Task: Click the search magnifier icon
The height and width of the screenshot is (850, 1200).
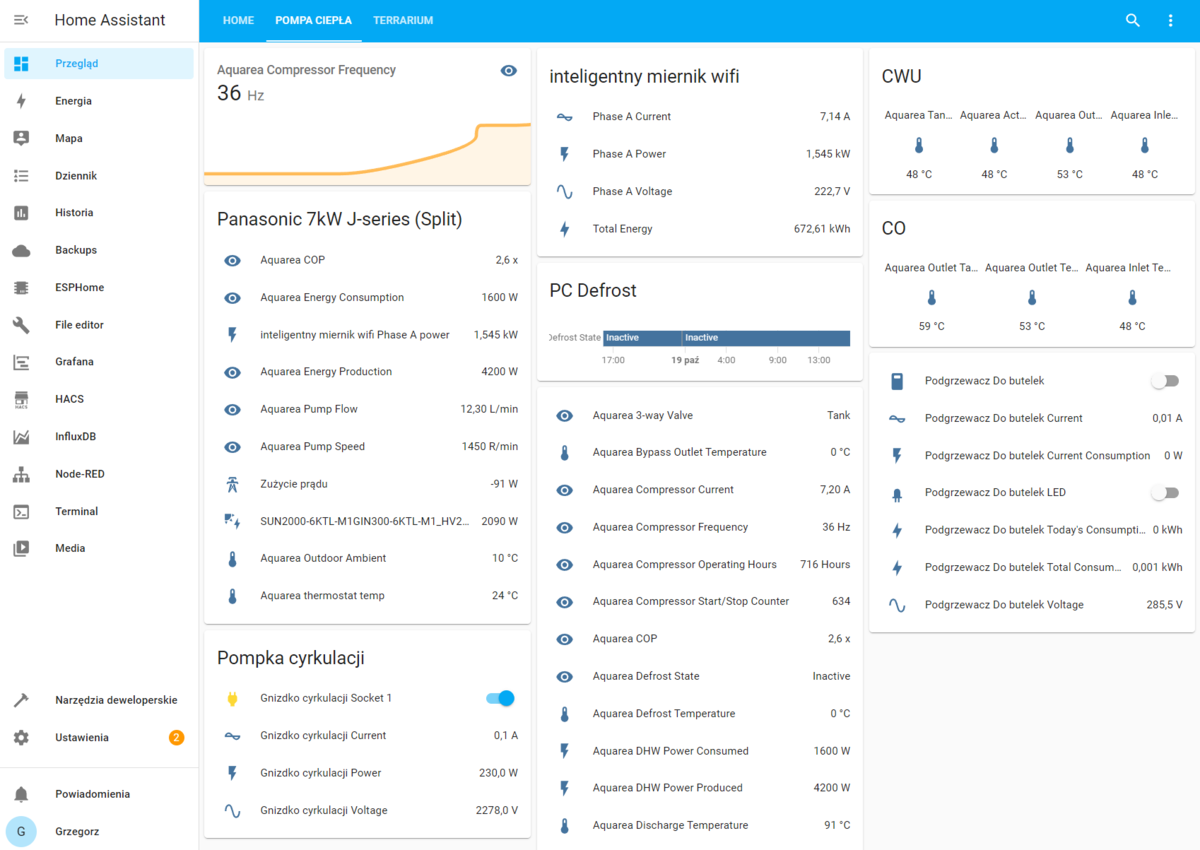Action: tap(1132, 20)
